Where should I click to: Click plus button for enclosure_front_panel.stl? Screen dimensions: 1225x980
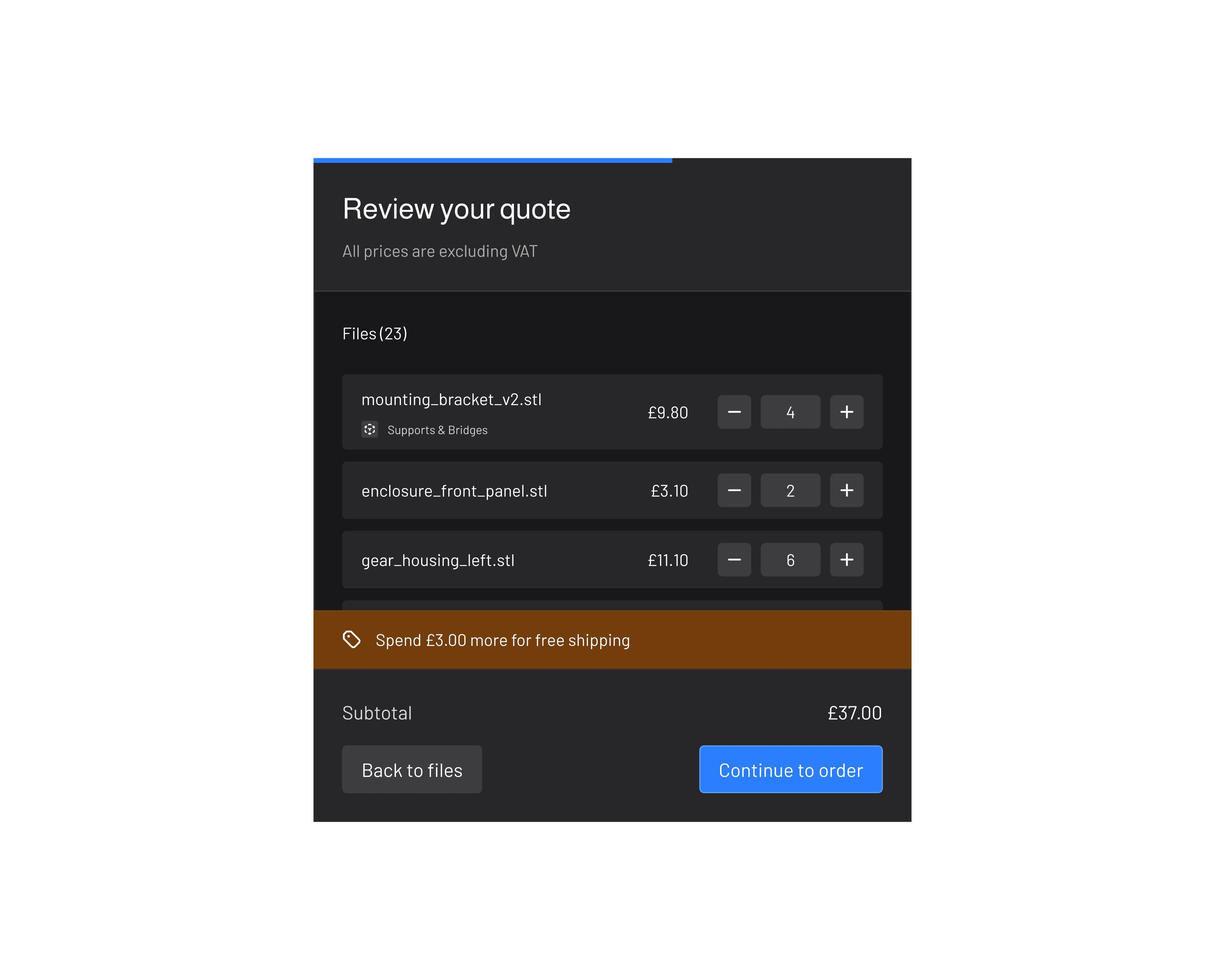(x=846, y=490)
